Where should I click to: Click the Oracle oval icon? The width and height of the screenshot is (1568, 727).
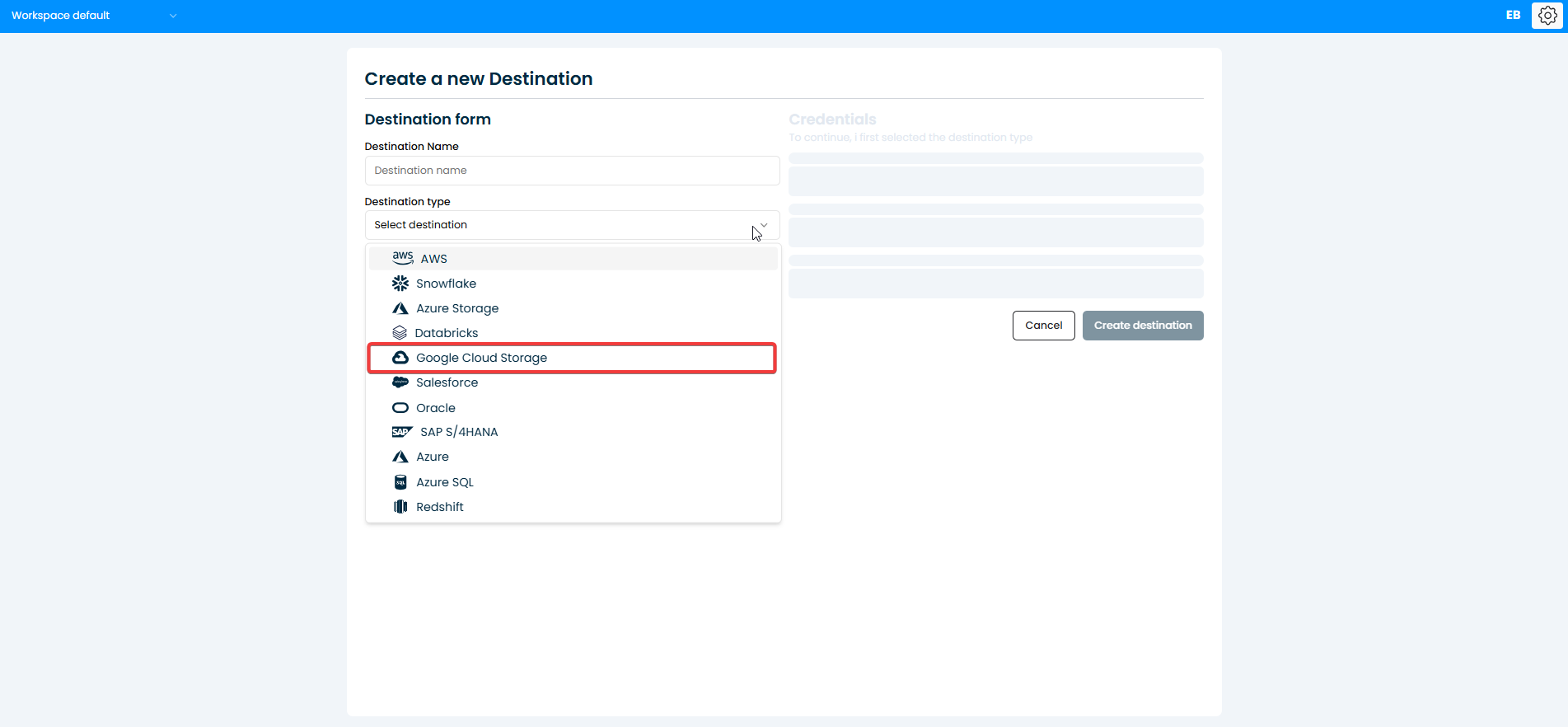[400, 408]
